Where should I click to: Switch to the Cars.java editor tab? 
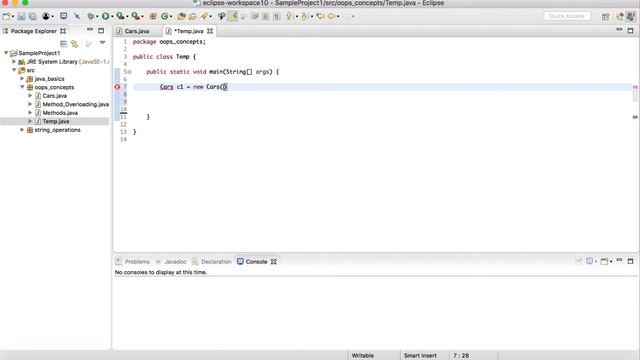(x=137, y=31)
